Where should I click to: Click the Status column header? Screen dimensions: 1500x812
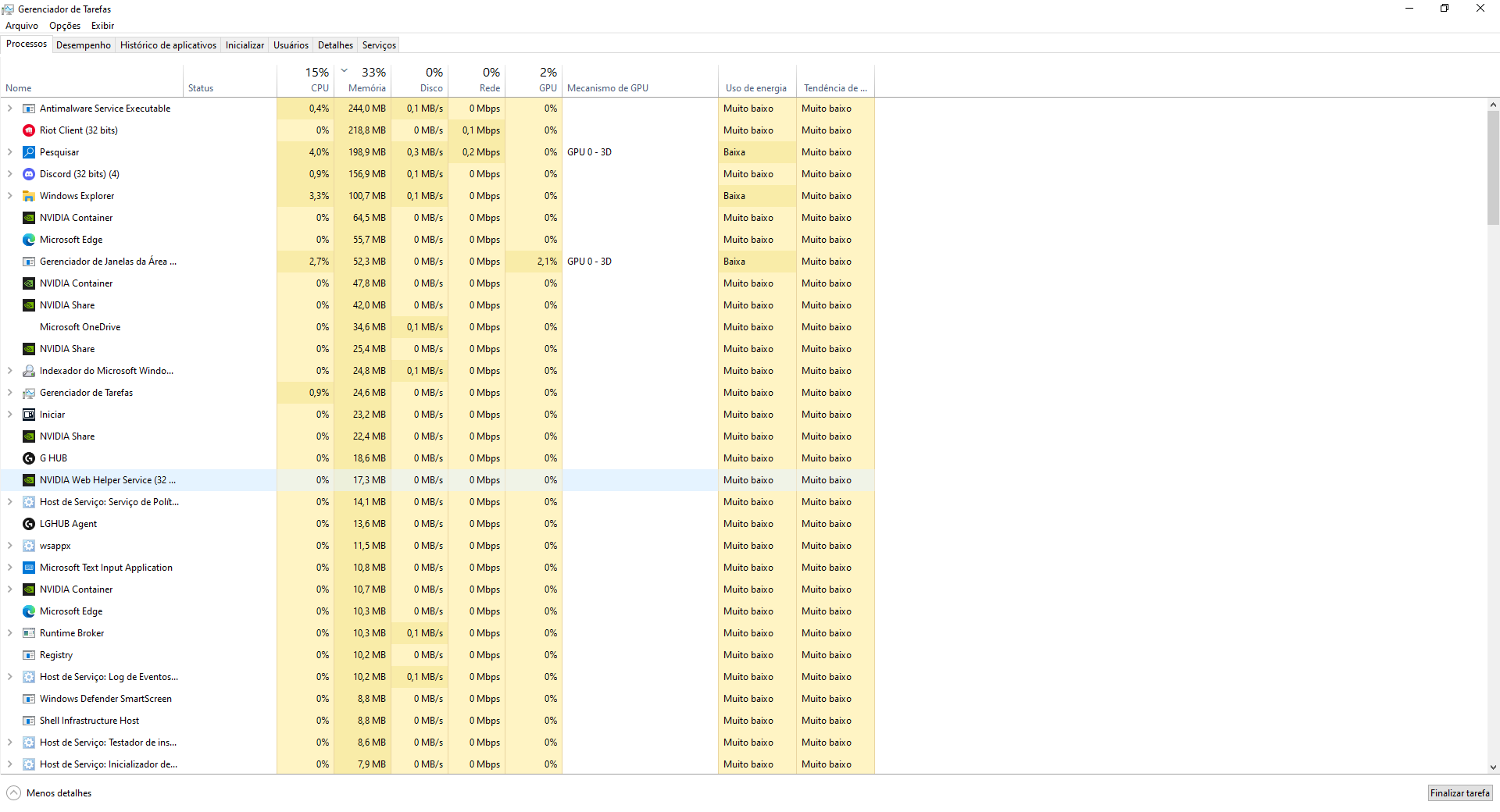point(230,80)
